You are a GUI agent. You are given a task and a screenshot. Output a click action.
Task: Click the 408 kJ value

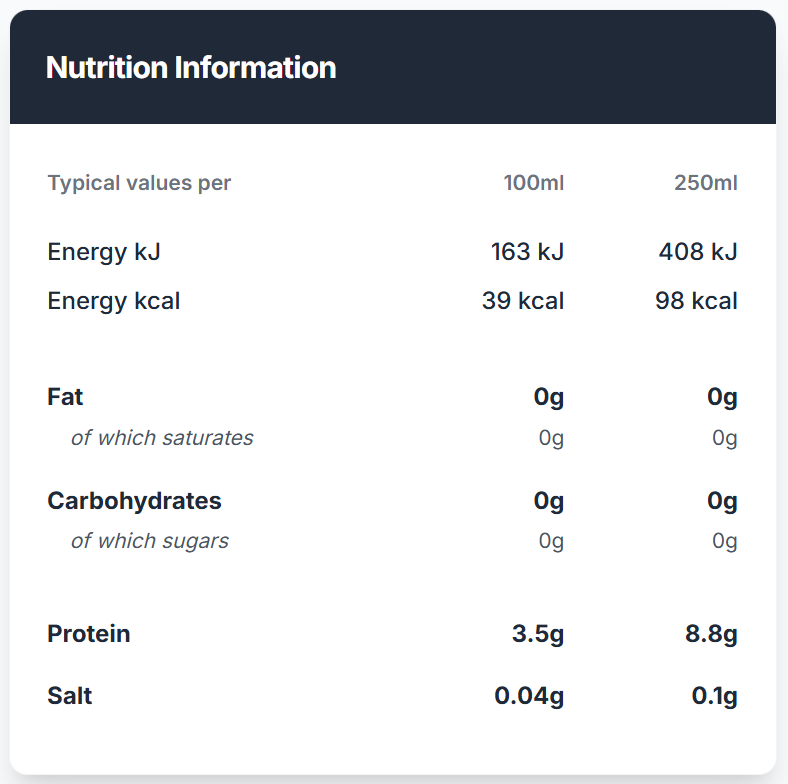698,252
